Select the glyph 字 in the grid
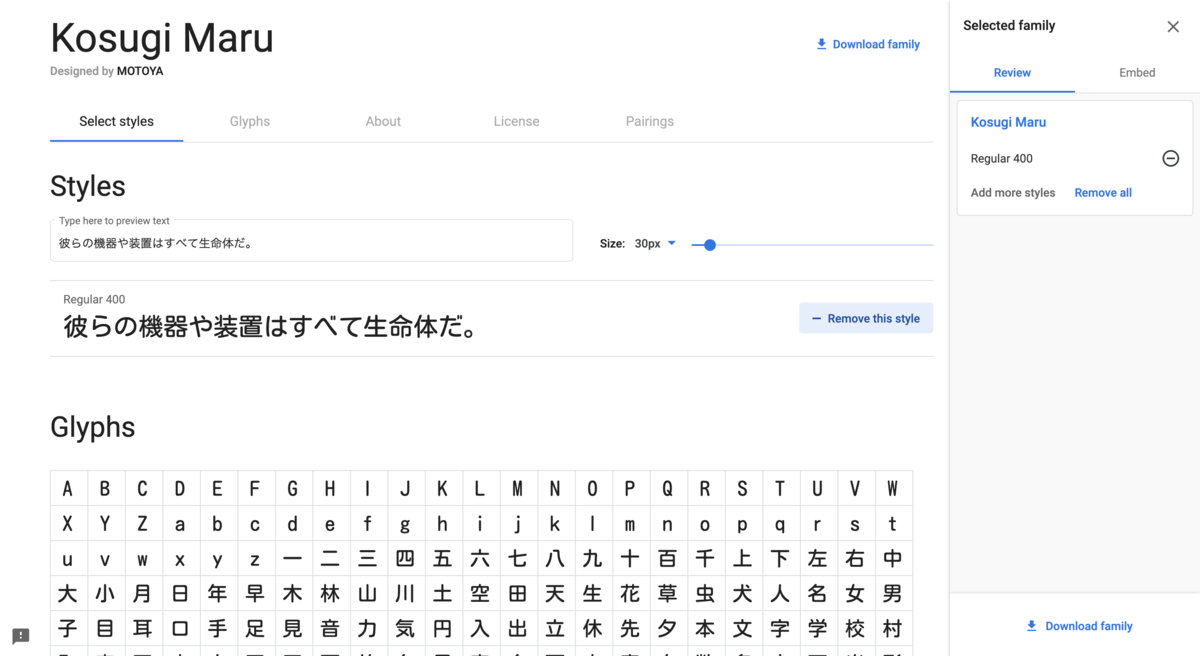This screenshot has height=656, width=1200. click(780, 629)
